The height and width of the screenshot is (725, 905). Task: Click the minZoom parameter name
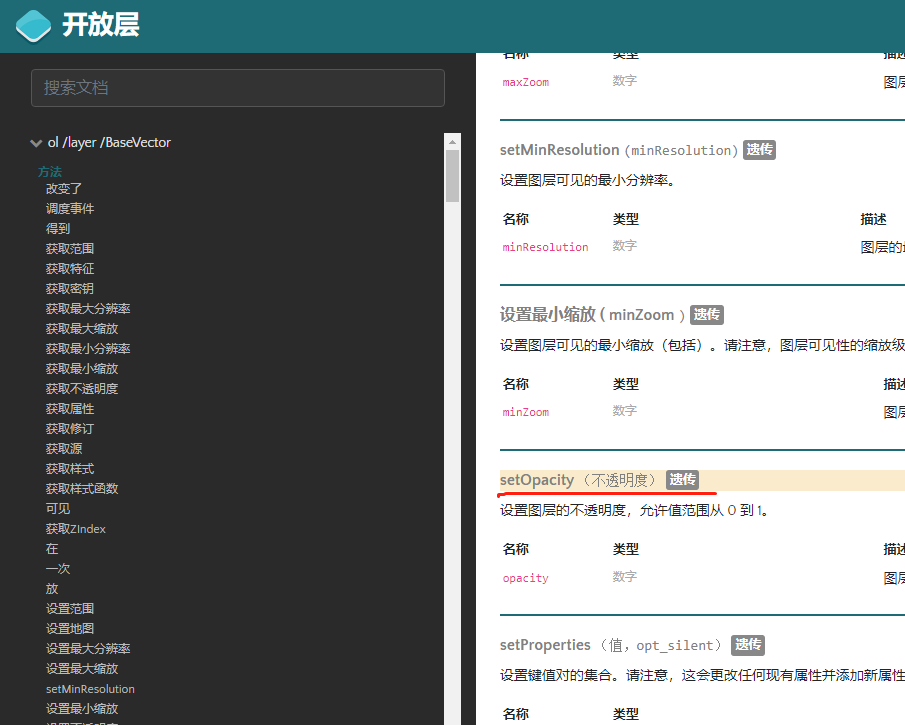point(526,412)
